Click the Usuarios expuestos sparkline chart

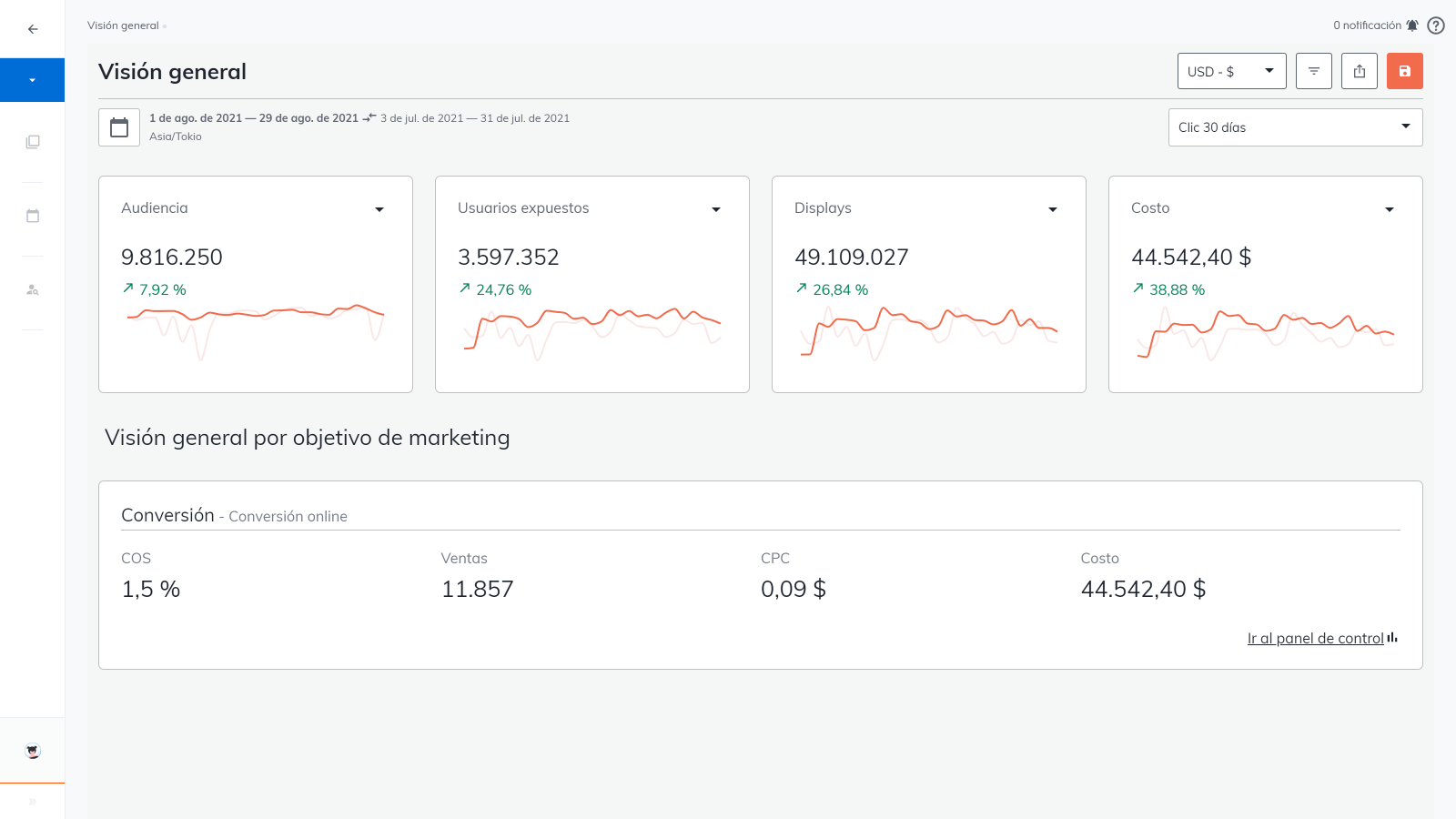tap(592, 332)
